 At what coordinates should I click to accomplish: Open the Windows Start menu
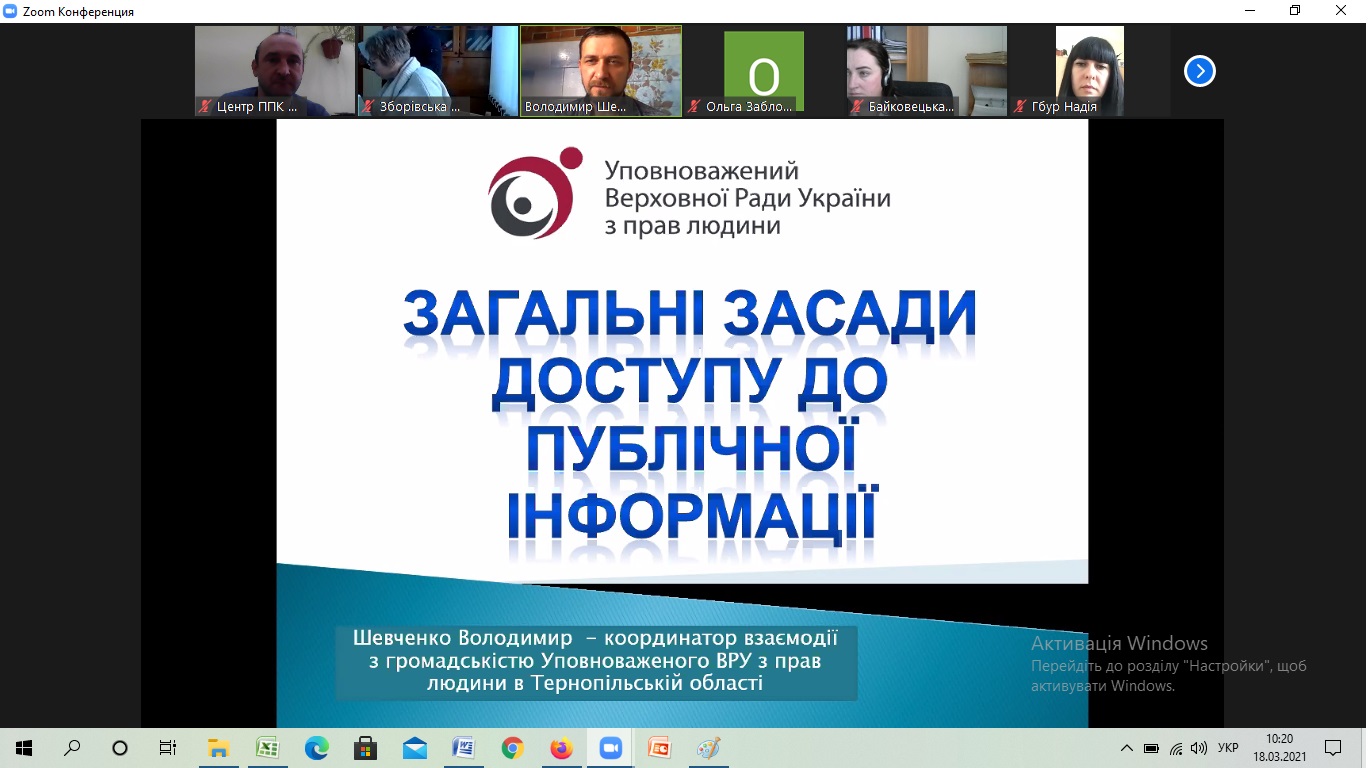coord(23,748)
